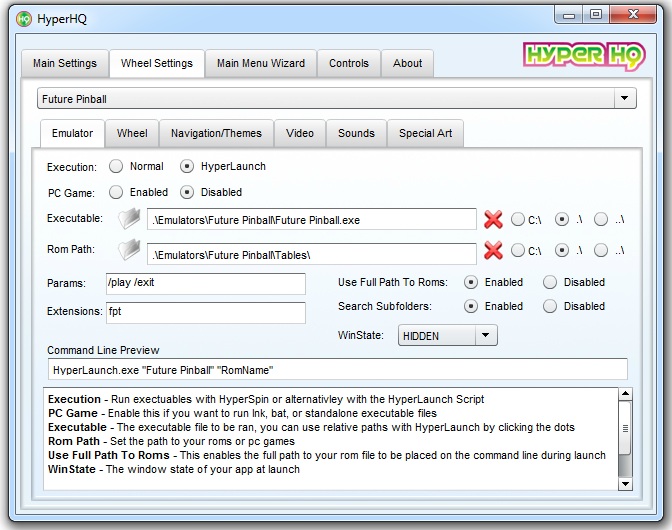The width and height of the screenshot is (672, 530).
Task: Choose the ..\ parent path for Executable
Action: click(x=601, y=219)
